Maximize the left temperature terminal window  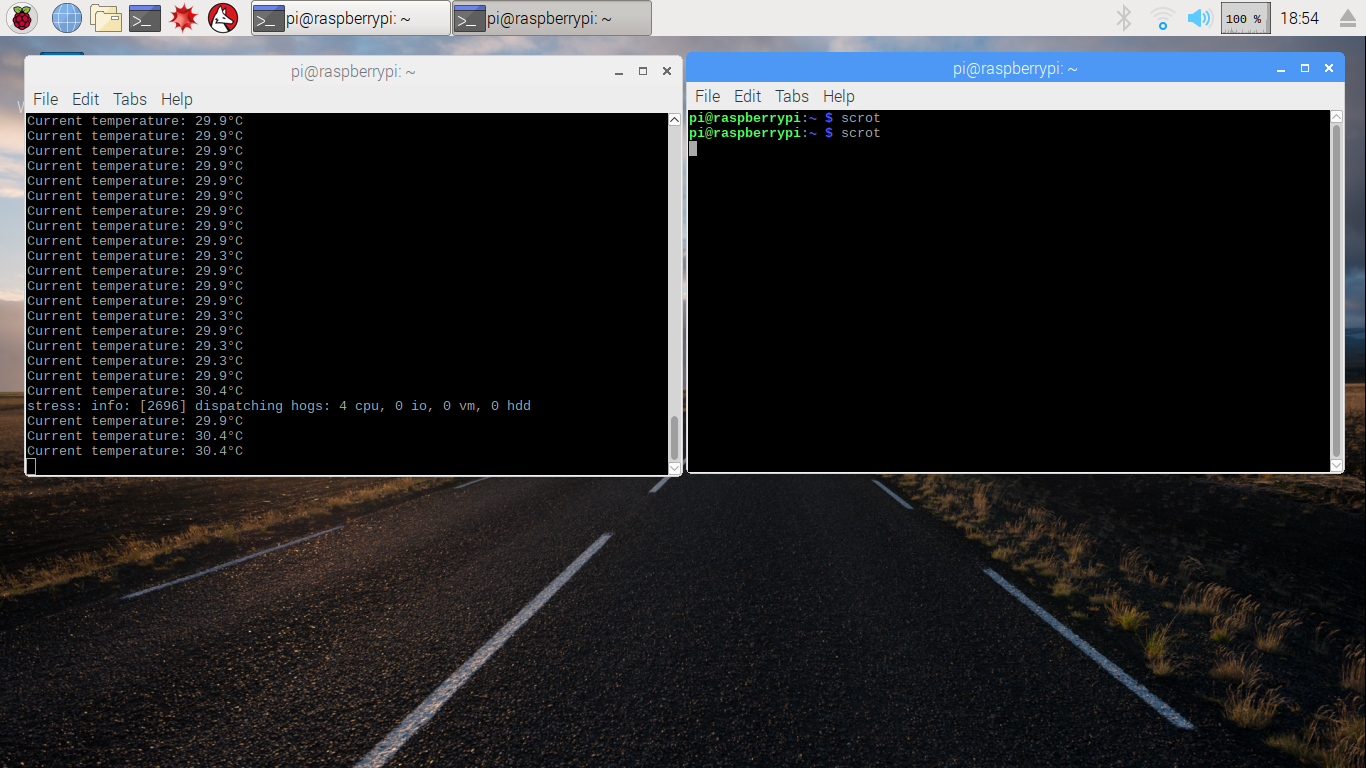point(642,72)
